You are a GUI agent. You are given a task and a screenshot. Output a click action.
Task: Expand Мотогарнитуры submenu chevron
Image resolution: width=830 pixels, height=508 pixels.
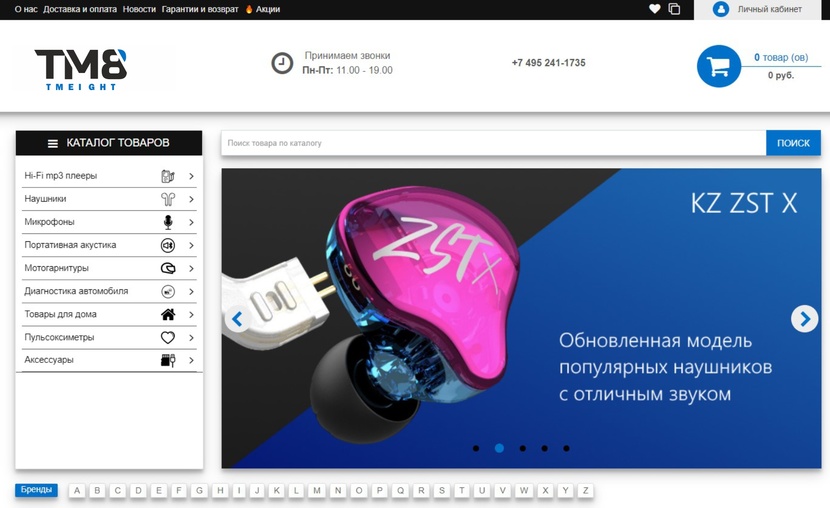191,269
